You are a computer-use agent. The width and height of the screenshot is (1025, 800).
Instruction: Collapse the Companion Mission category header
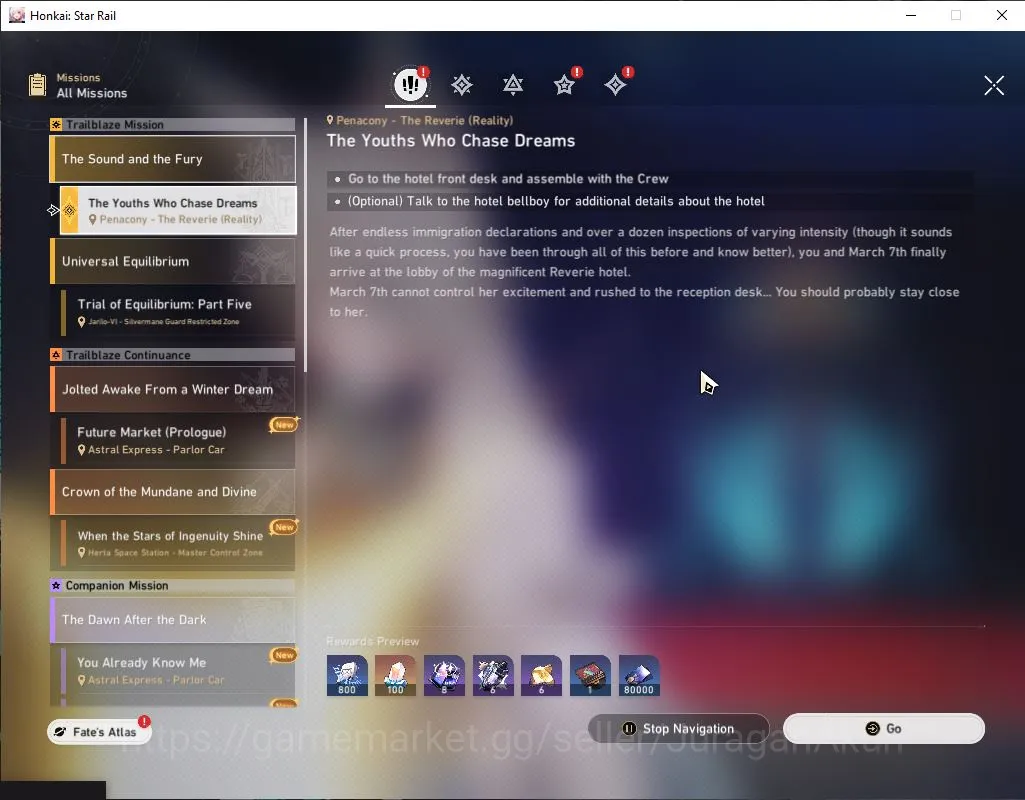173,586
